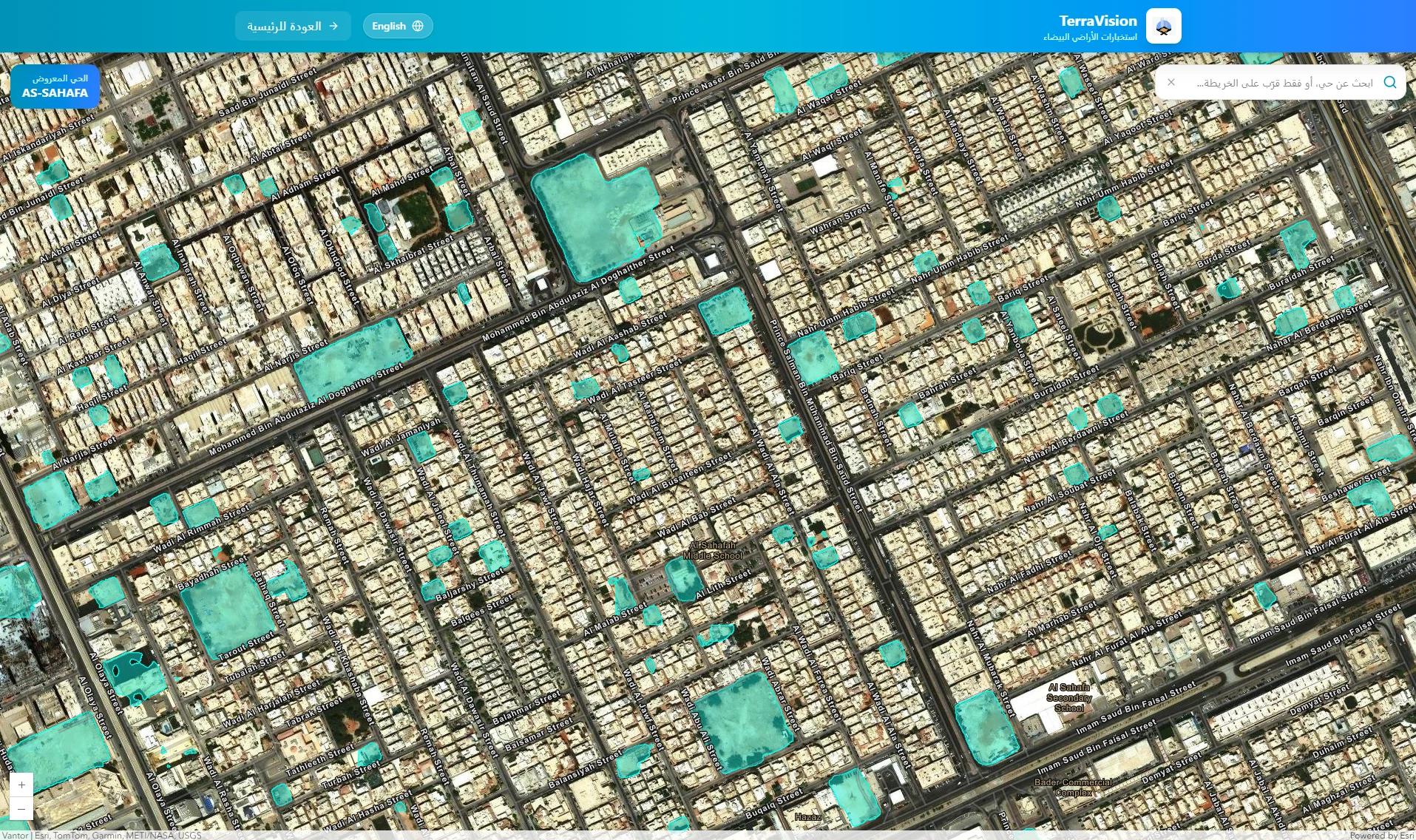Click Al Iskandariyah Street label

[48, 138]
